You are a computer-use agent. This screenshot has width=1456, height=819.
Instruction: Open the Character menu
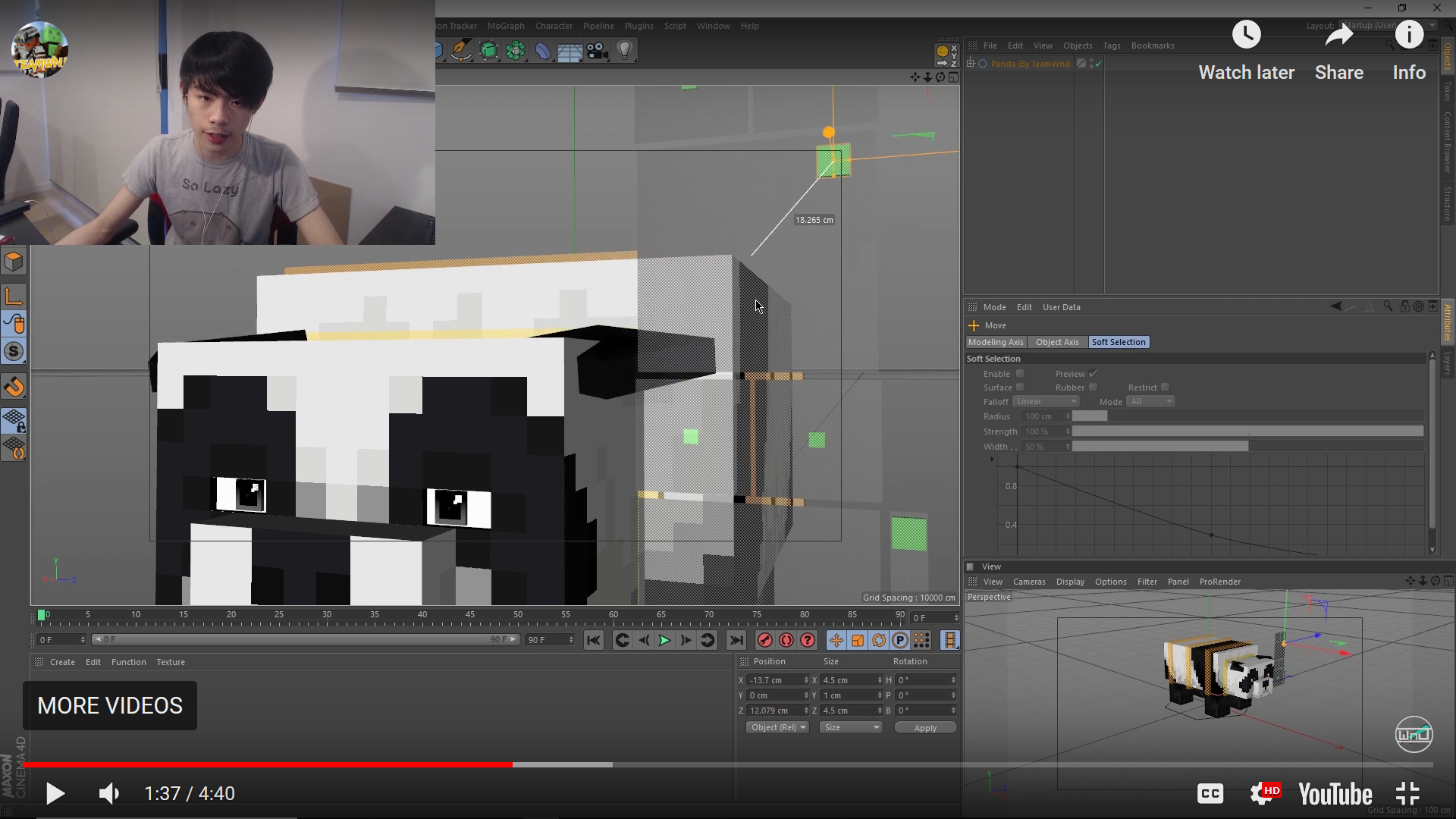pyautogui.click(x=554, y=26)
